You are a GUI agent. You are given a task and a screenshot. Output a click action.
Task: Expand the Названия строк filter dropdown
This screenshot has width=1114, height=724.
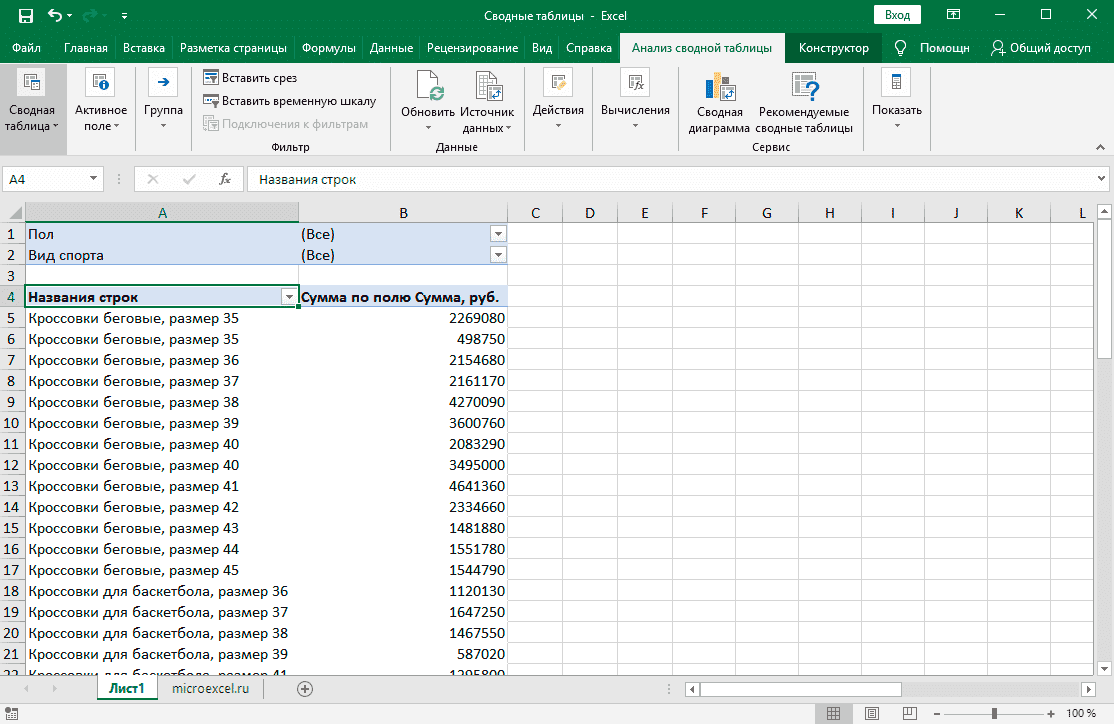(289, 297)
